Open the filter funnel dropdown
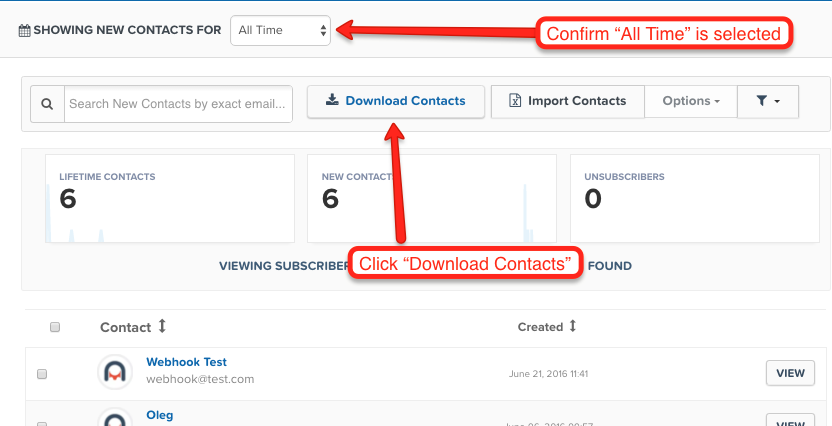 coord(768,101)
